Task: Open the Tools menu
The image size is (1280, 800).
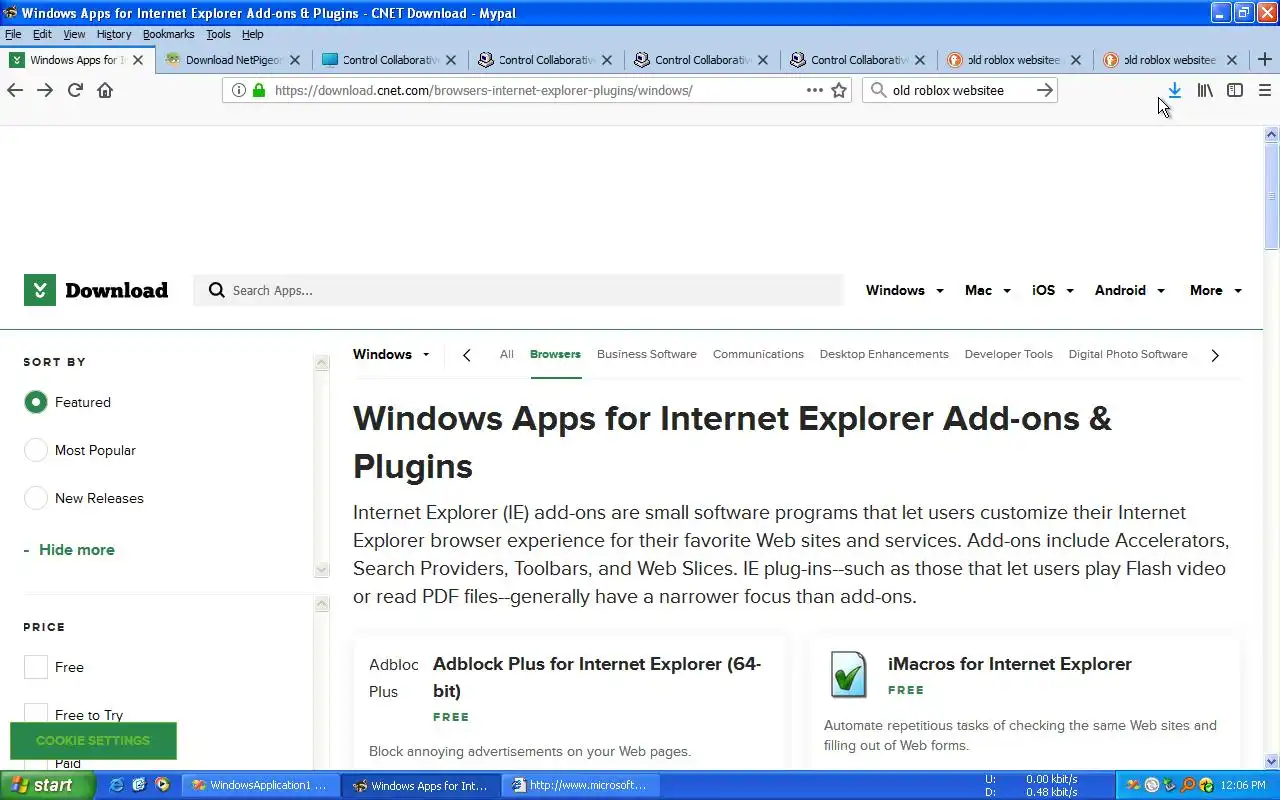Action: click(x=218, y=34)
